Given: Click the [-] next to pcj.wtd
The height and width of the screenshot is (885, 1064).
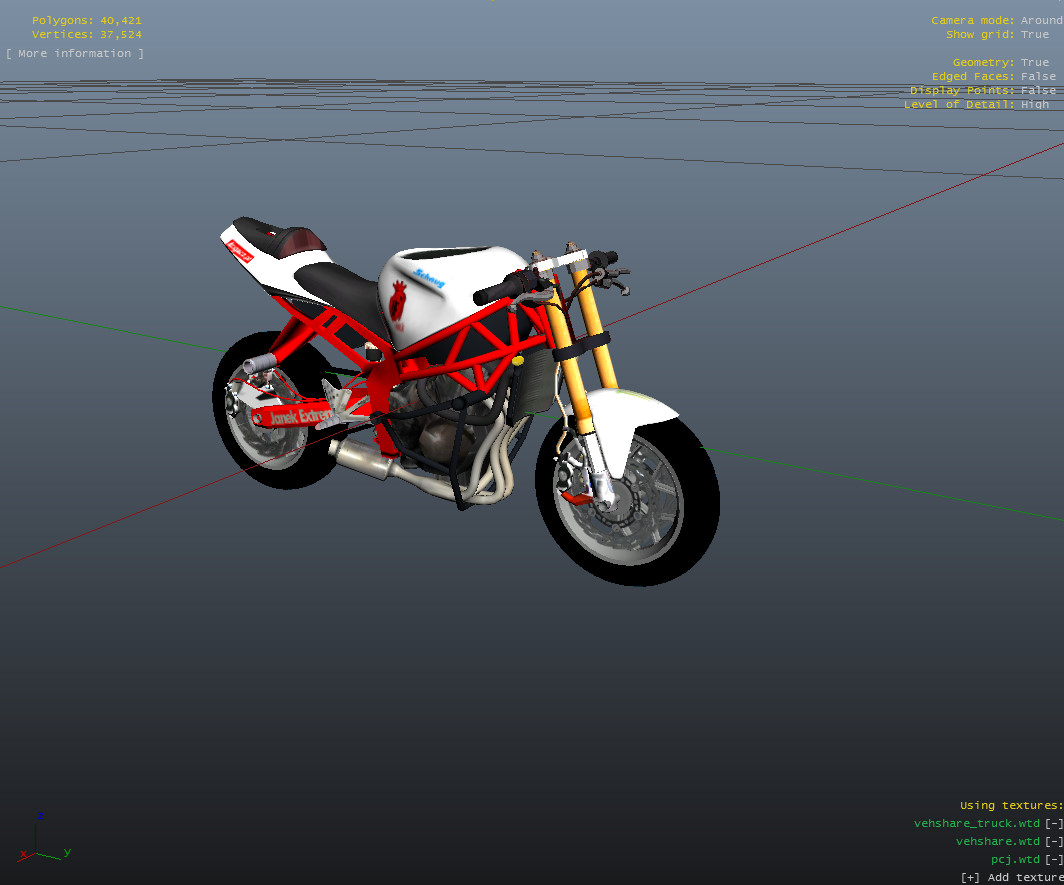Looking at the screenshot, I should coord(1053,859).
